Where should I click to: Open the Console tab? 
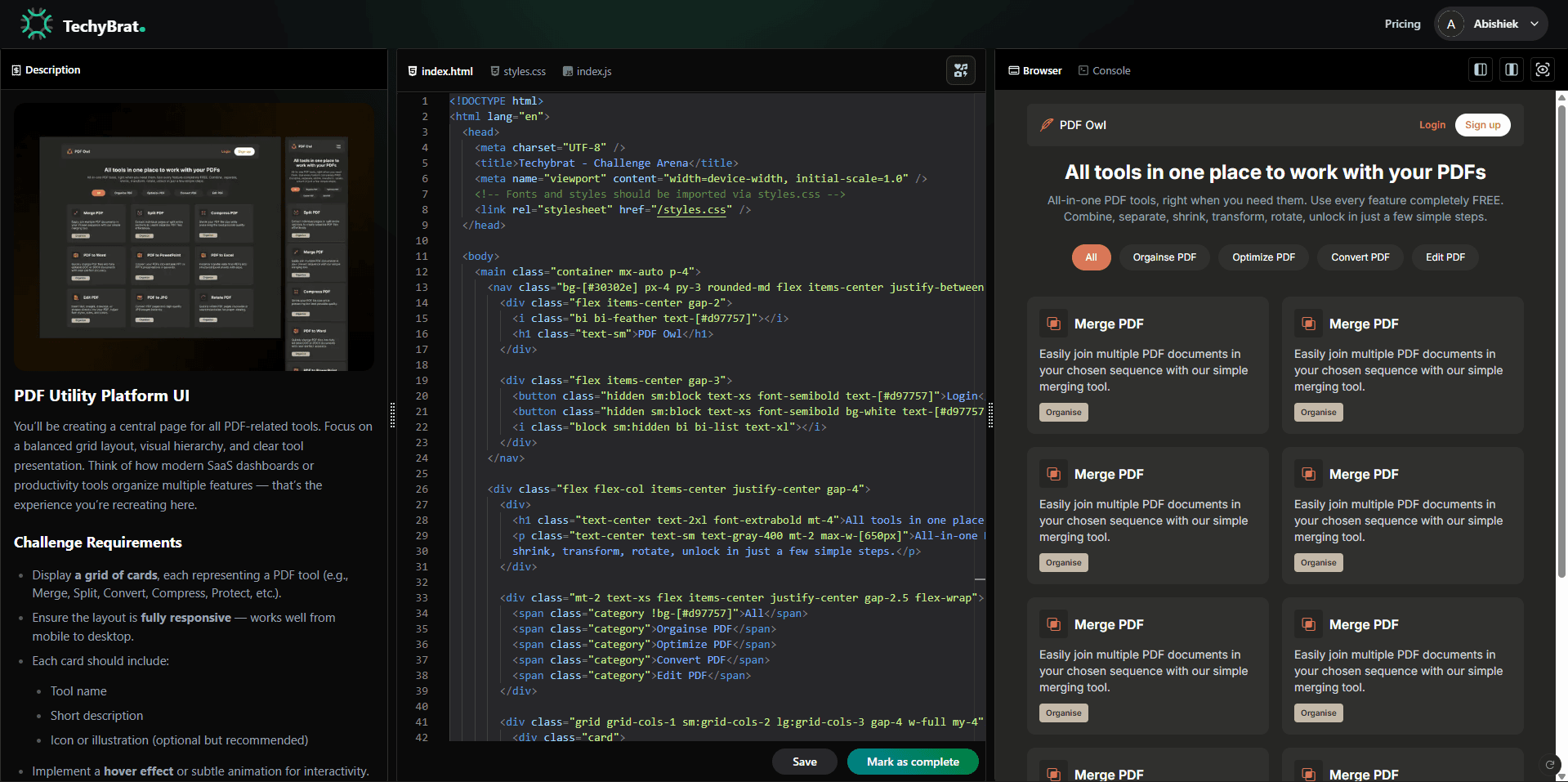[x=1105, y=71]
